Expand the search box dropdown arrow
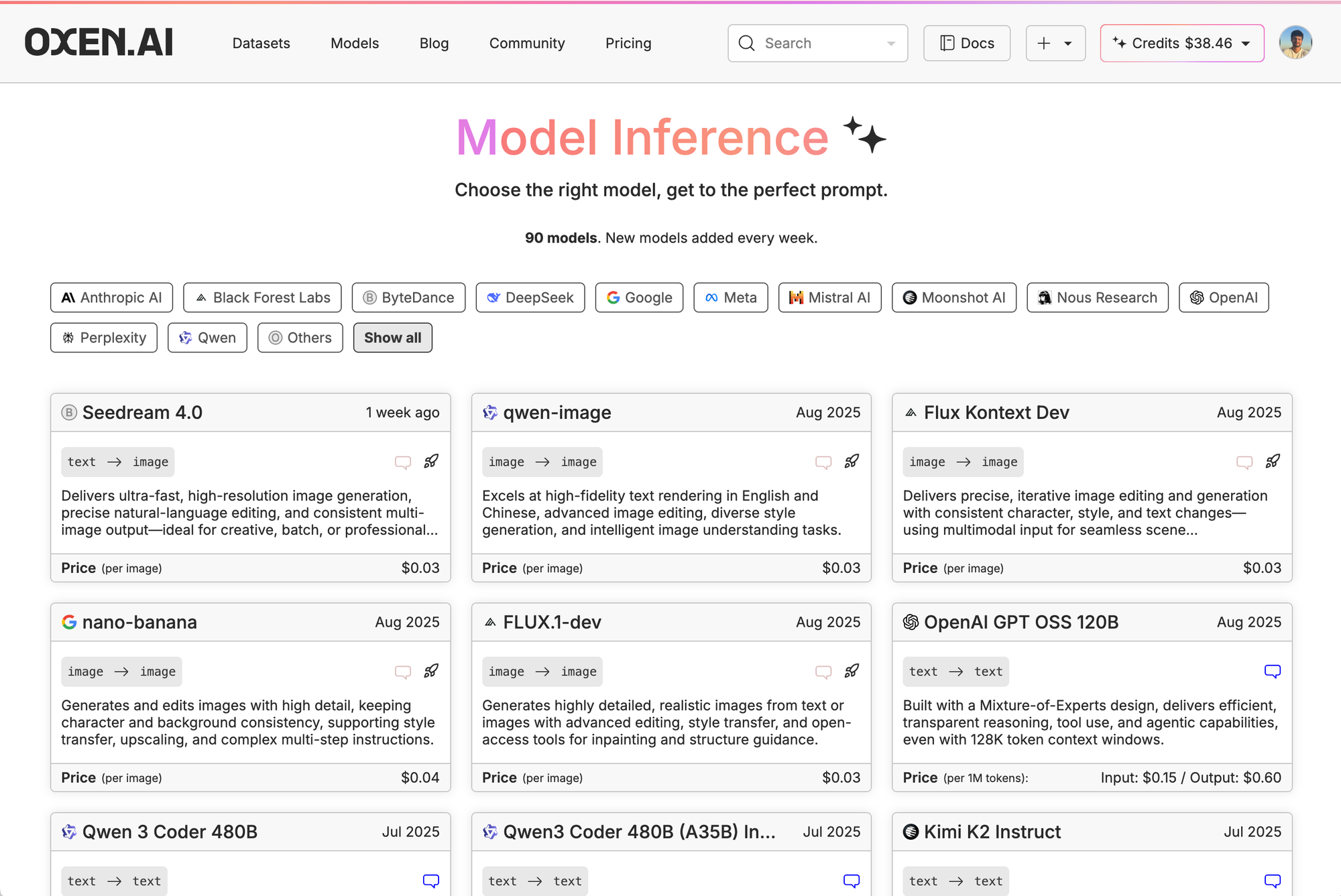 point(891,44)
